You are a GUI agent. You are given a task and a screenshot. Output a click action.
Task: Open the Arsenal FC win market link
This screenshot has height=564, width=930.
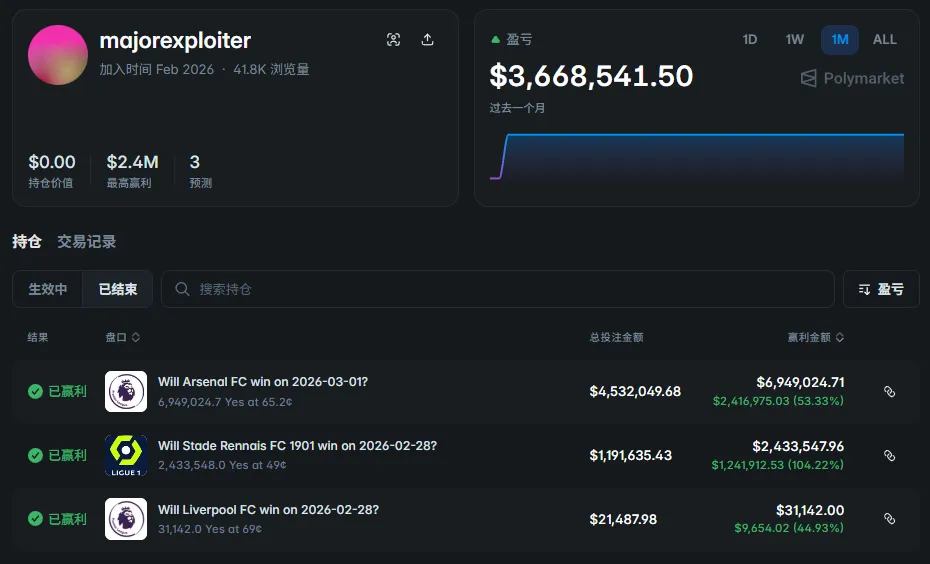coord(262,382)
